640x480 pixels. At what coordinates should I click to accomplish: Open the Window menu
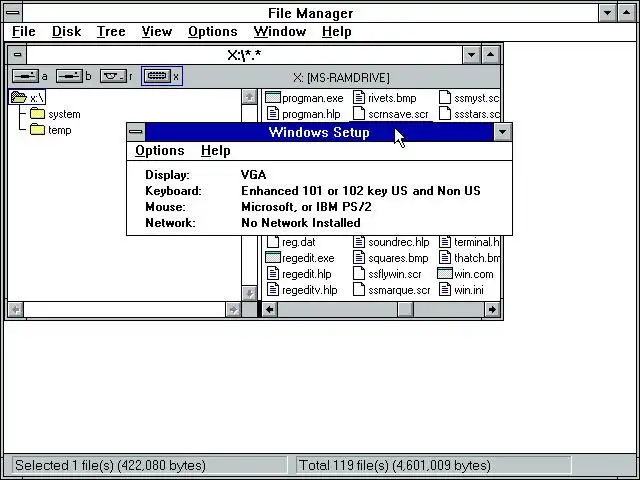280,32
